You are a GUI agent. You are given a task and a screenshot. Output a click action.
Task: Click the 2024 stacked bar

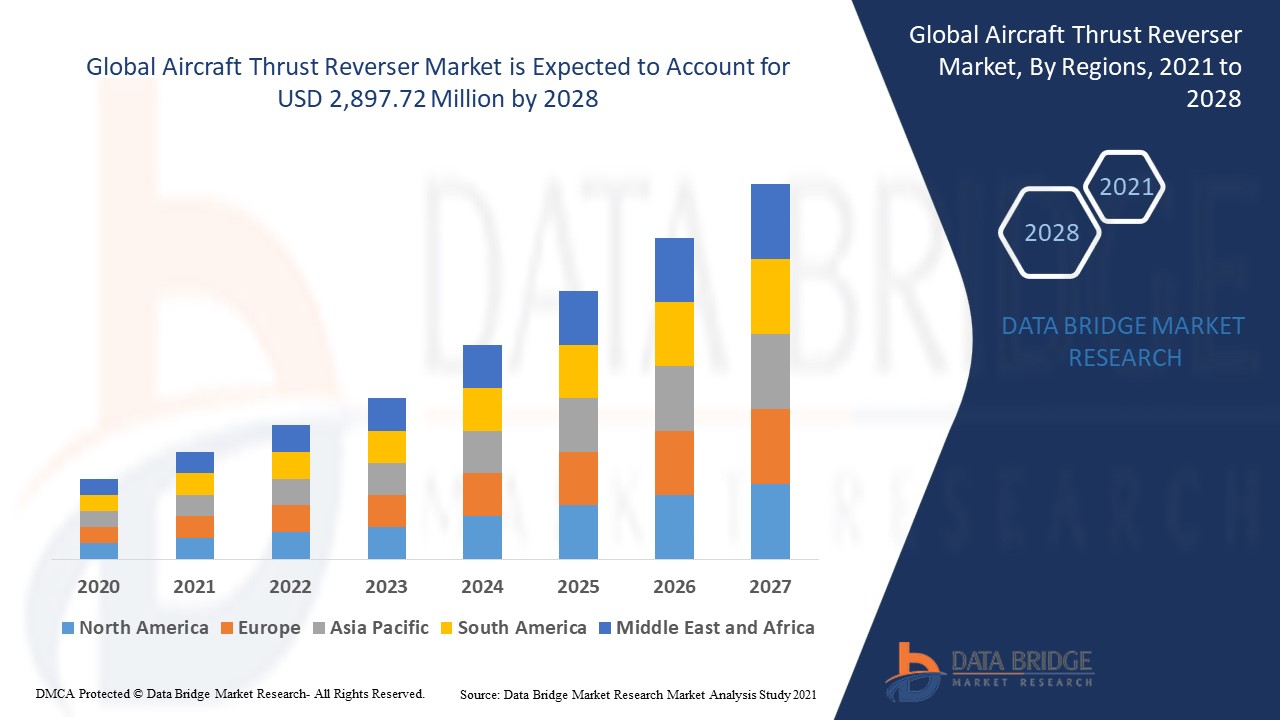click(x=481, y=450)
